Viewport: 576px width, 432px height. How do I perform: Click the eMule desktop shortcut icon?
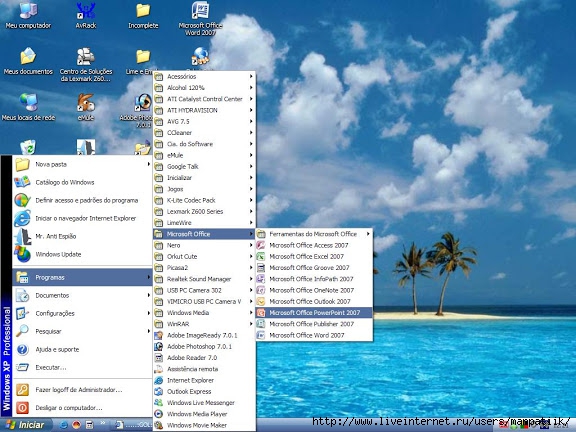pyautogui.click(x=86, y=107)
